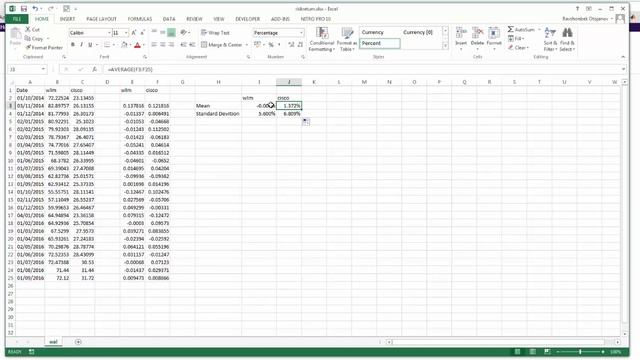Toggle Wrap Text for the cell

215,33
